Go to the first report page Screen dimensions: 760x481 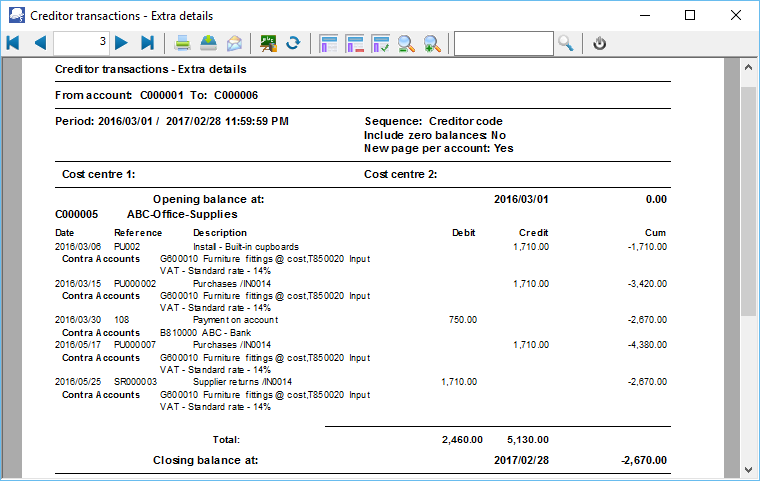pyautogui.click(x=13, y=43)
